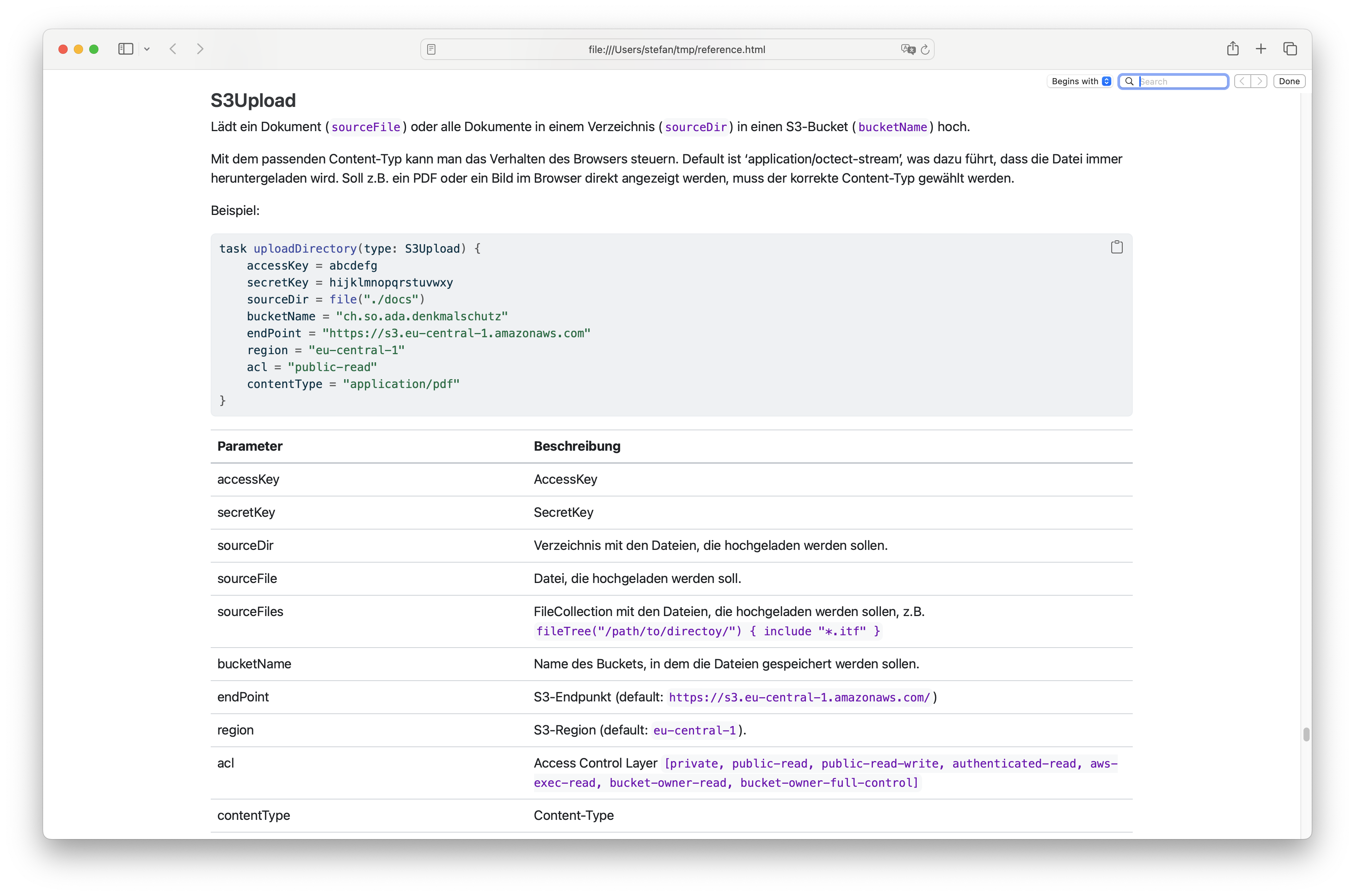Viewport: 1355px width, 896px height.
Task: Reload the page
Action: pyautogui.click(x=926, y=50)
